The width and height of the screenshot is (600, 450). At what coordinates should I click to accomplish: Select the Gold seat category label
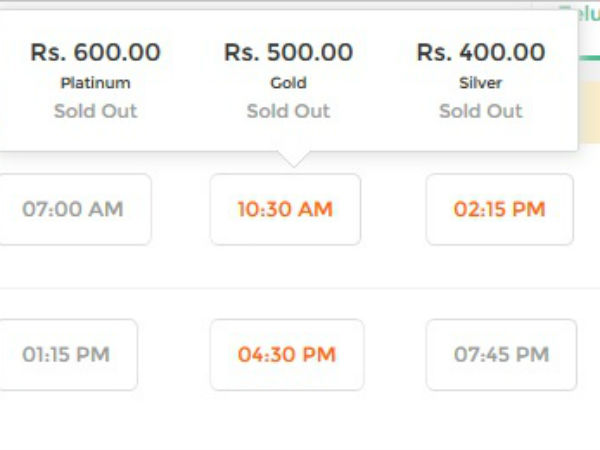tap(288, 83)
